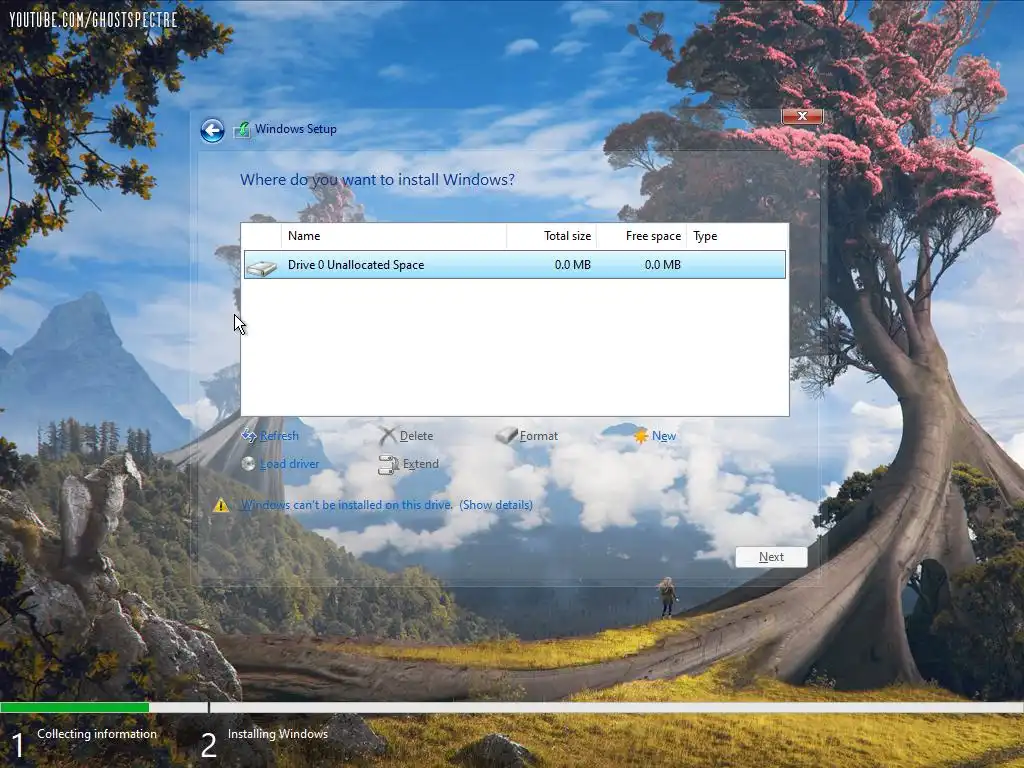The height and width of the screenshot is (768, 1024).
Task: Sort by the Total size column header
Action: (x=552, y=236)
